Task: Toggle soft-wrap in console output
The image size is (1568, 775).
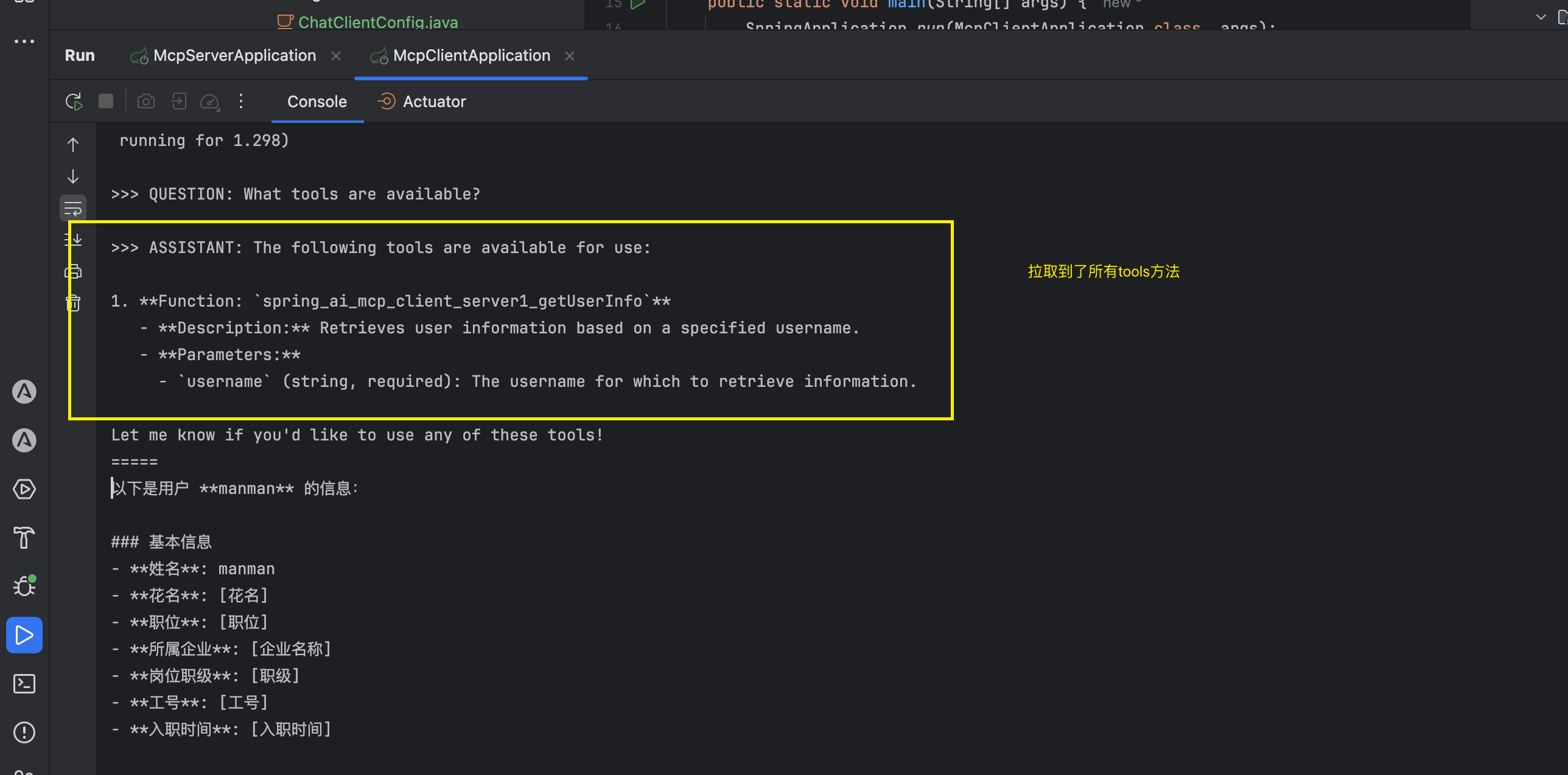Action: point(73,209)
